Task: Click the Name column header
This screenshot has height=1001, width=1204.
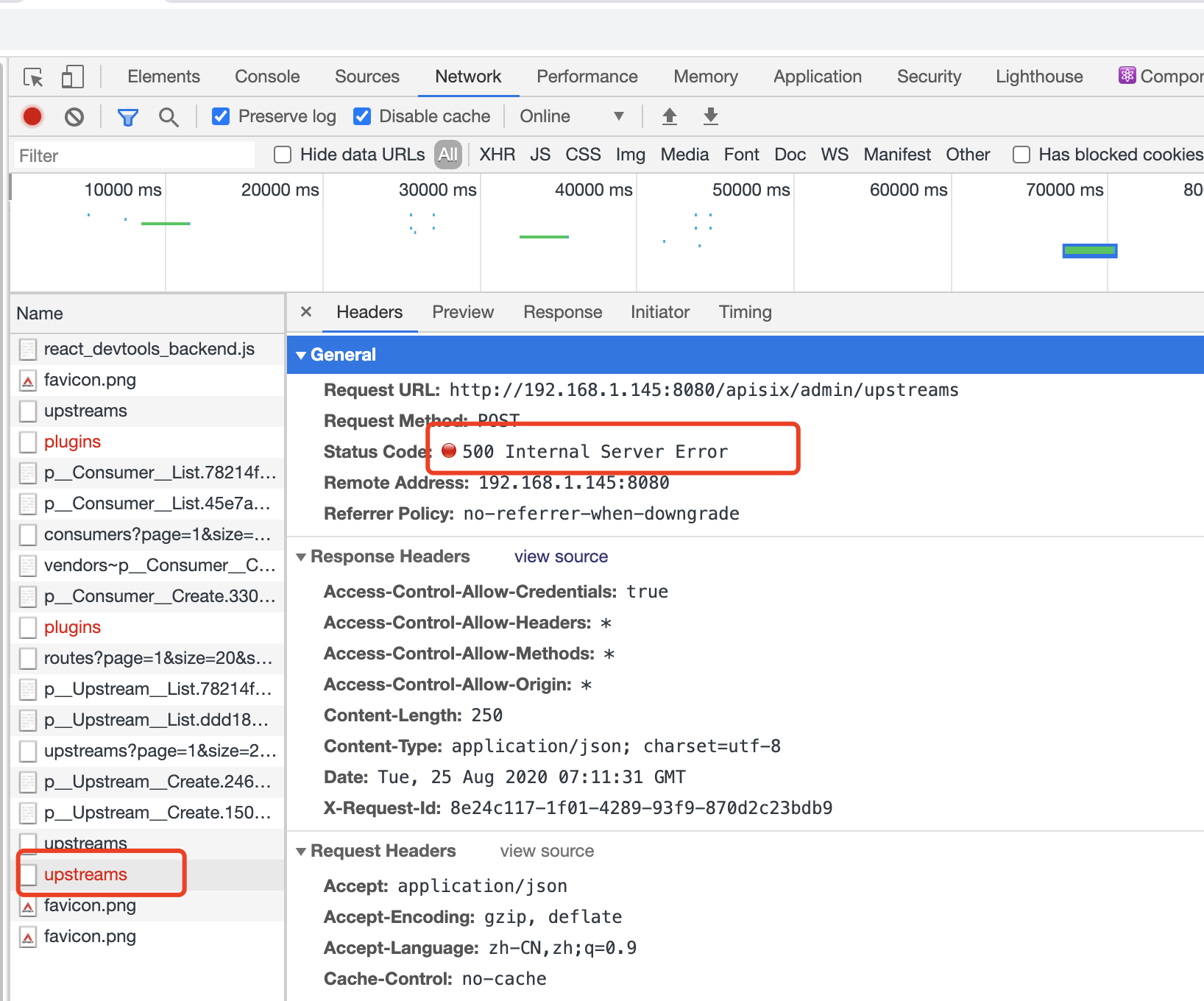Action: pyautogui.click(x=147, y=314)
